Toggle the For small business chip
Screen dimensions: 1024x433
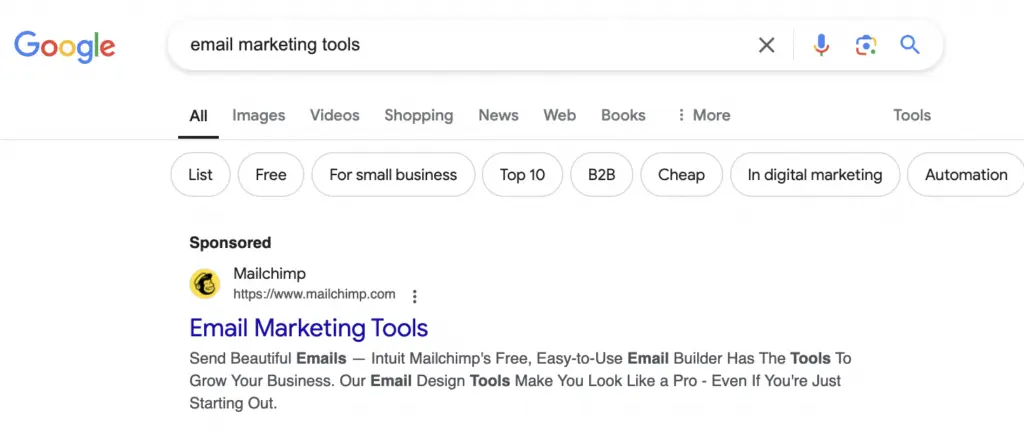pos(393,175)
